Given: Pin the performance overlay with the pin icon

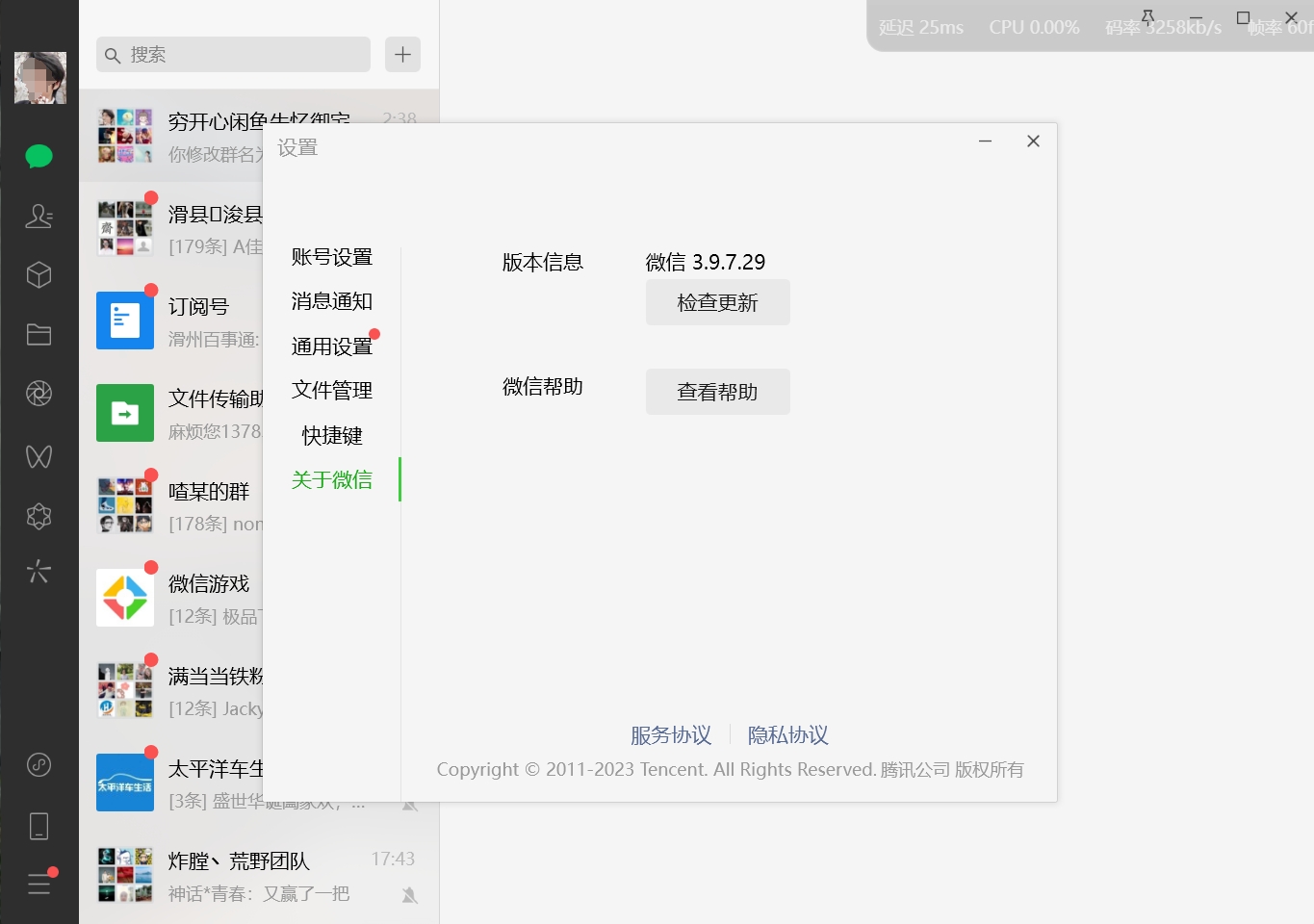Looking at the screenshot, I should pyautogui.click(x=1147, y=17).
